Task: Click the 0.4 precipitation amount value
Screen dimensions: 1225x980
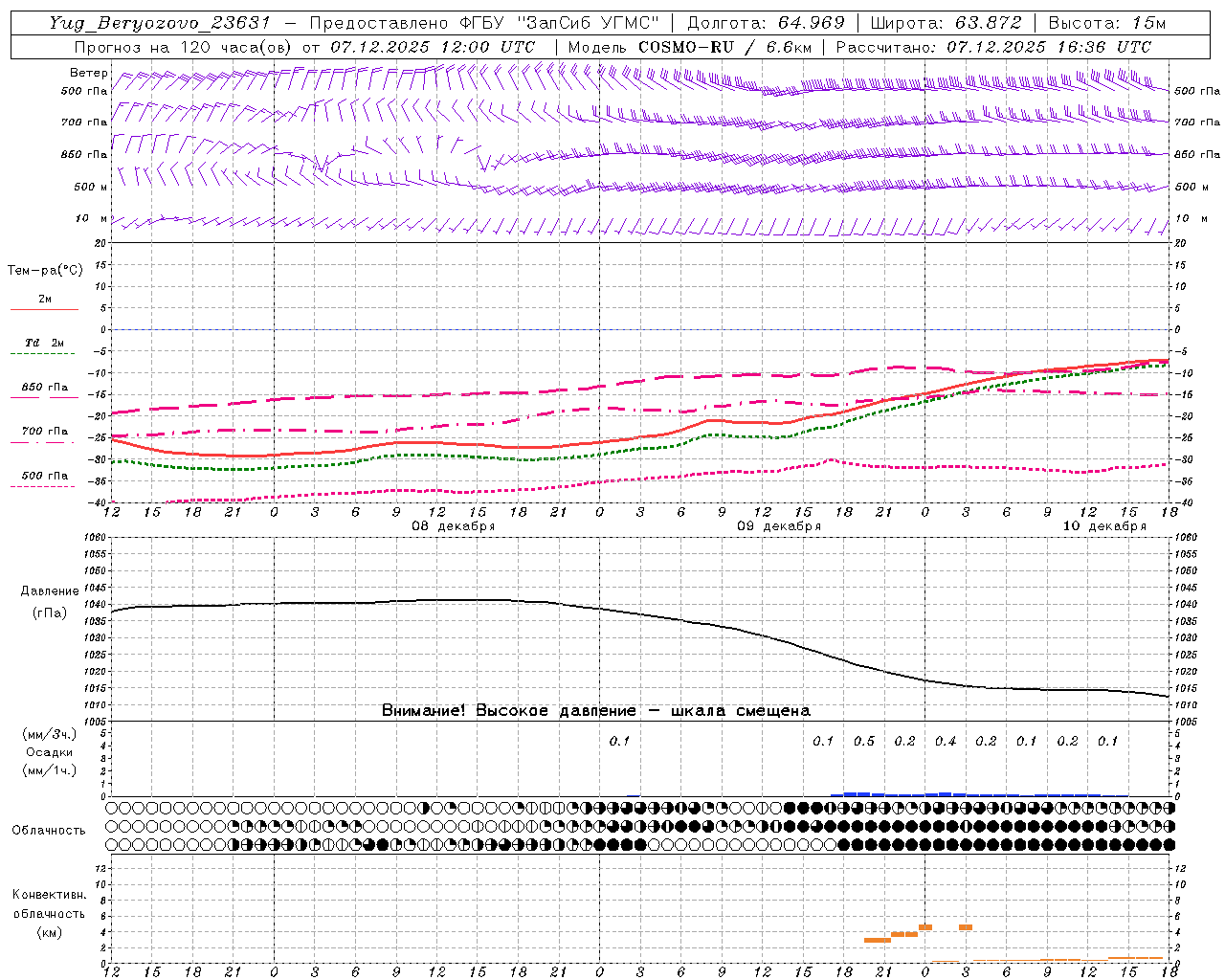Action: 946,742
